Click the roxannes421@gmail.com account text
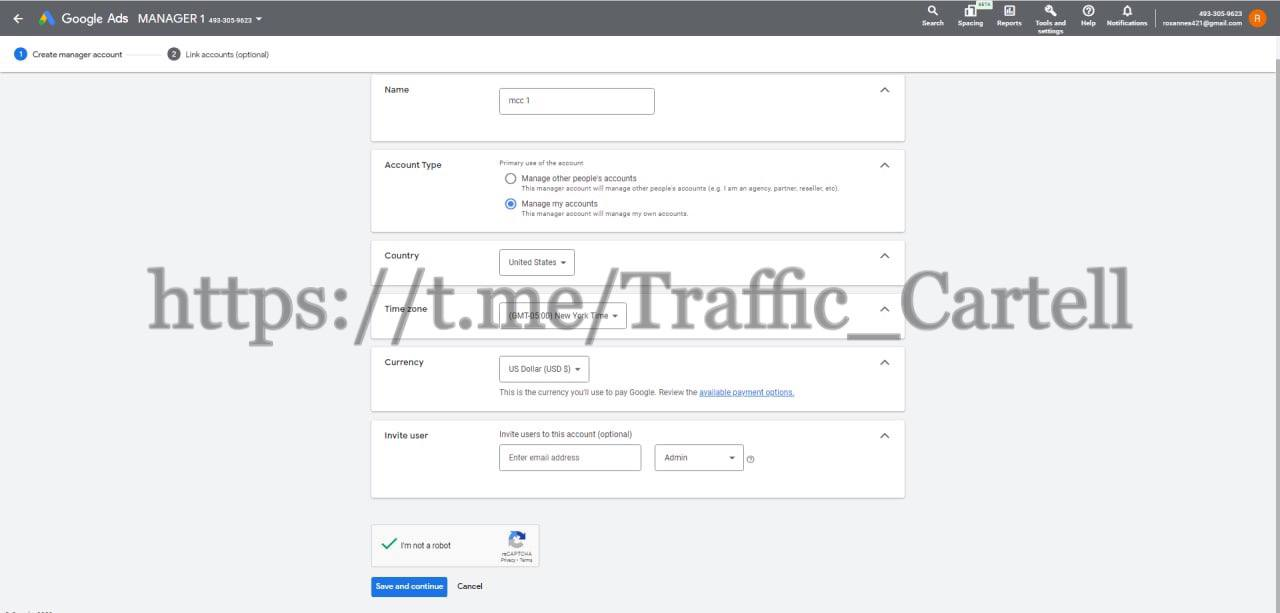Viewport: 1280px width, 613px height. tap(1202, 23)
